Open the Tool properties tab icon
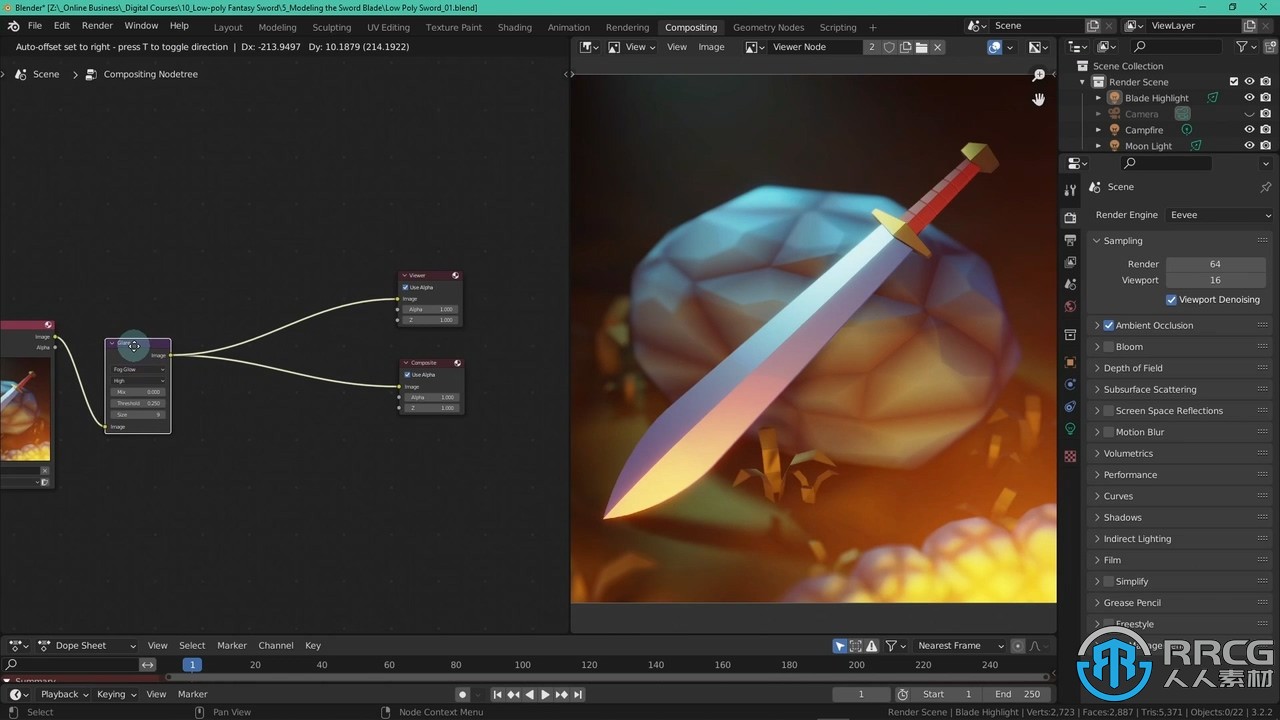This screenshot has width=1280, height=720. pos(1070,190)
